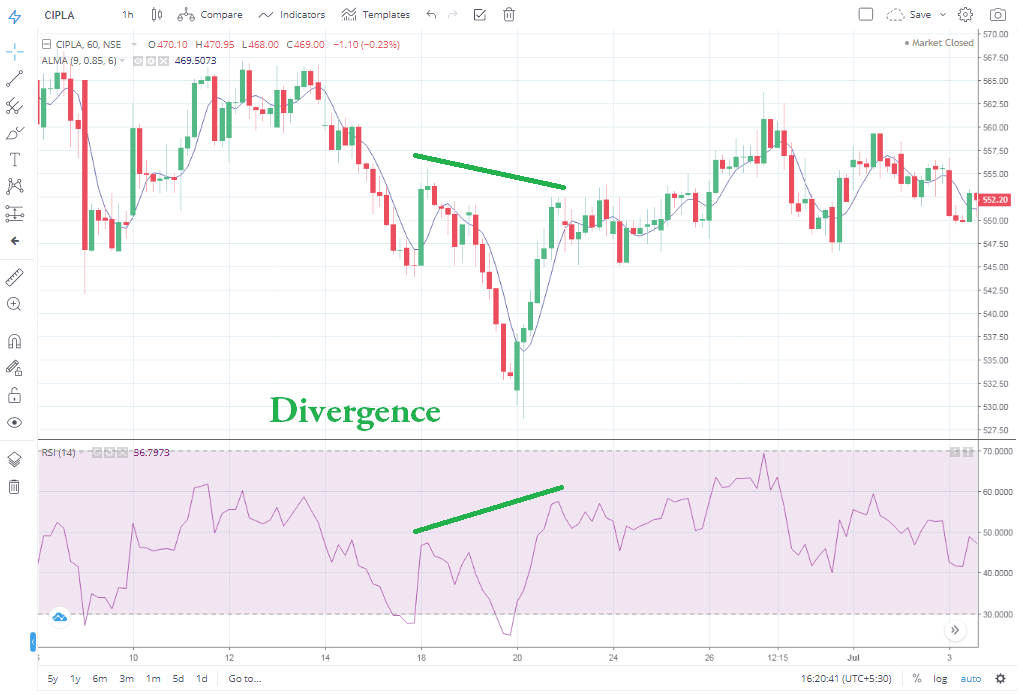Redo last chart action
The height and width of the screenshot is (695, 1023).
tap(453, 14)
